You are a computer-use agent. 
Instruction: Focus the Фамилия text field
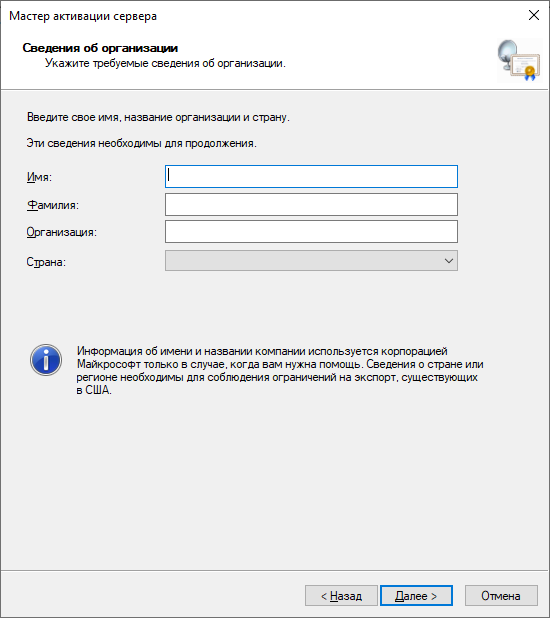pos(311,204)
